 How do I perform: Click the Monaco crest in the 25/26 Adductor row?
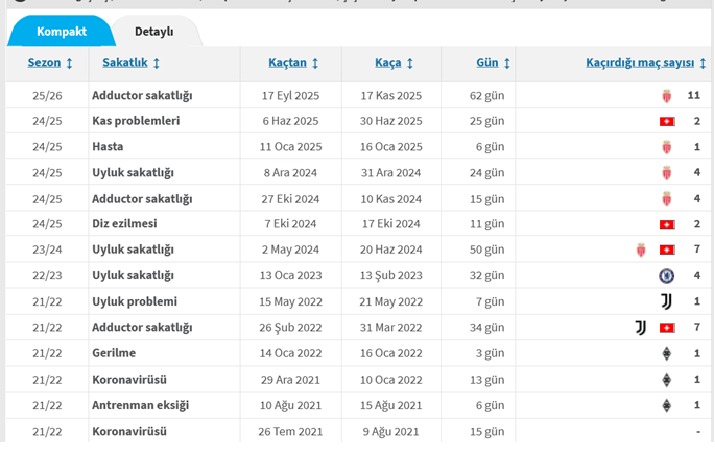[x=667, y=96]
